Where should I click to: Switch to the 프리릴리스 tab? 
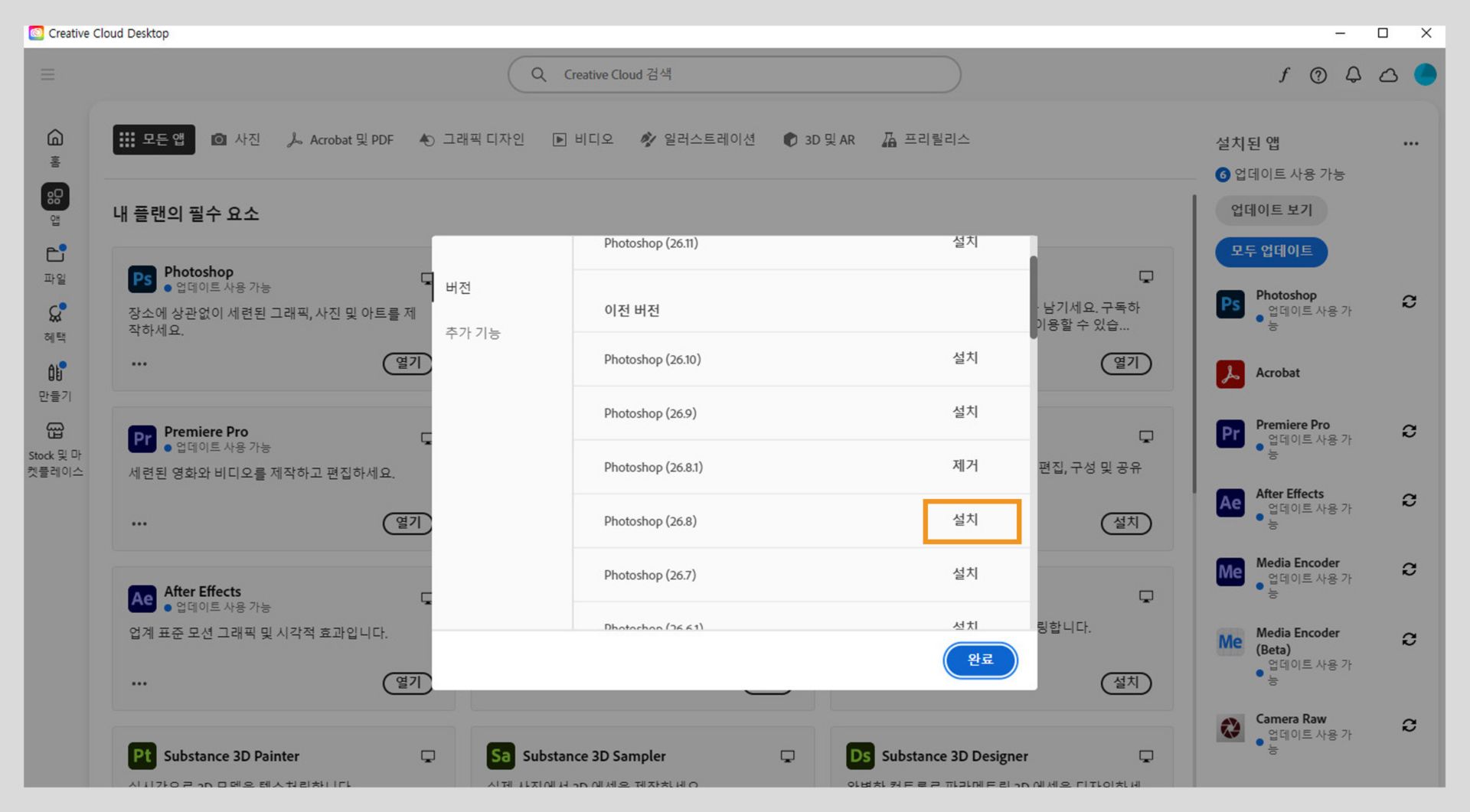coord(926,139)
